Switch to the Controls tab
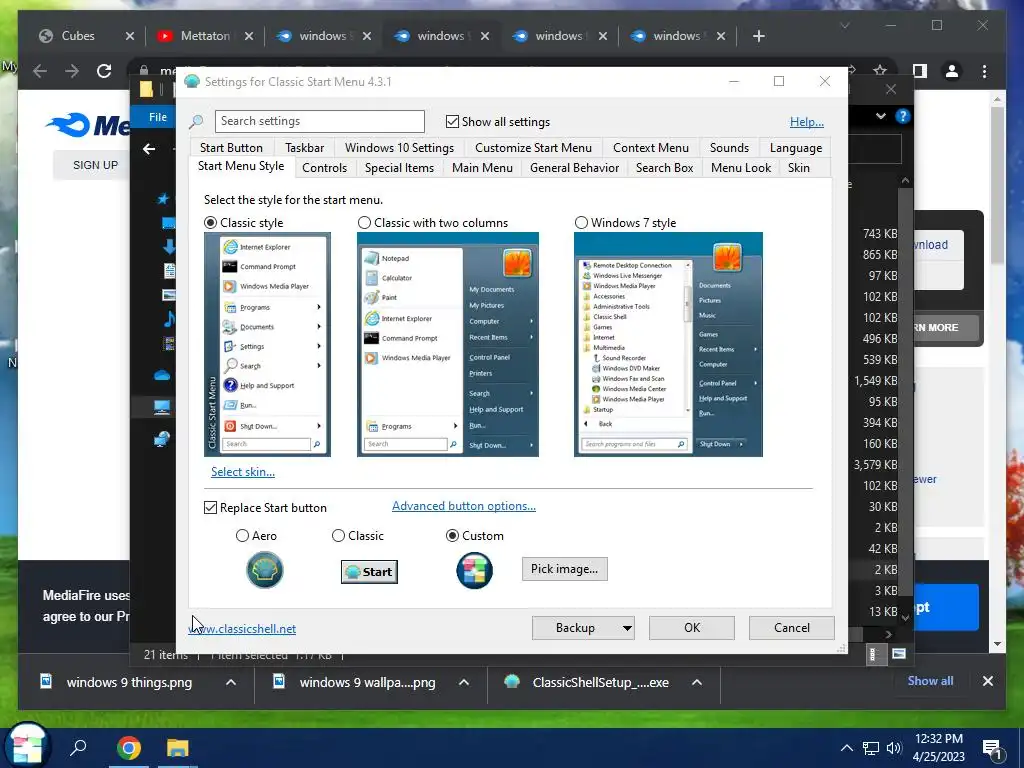The image size is (1024, 768). [x=324, y=168]
